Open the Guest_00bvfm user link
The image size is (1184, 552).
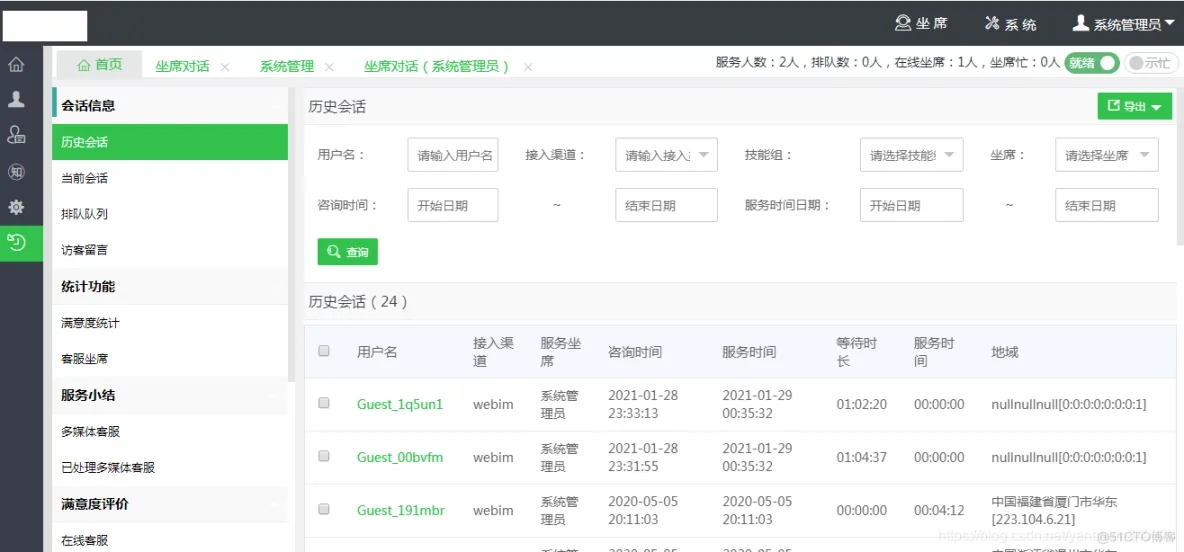click(399, 457)
